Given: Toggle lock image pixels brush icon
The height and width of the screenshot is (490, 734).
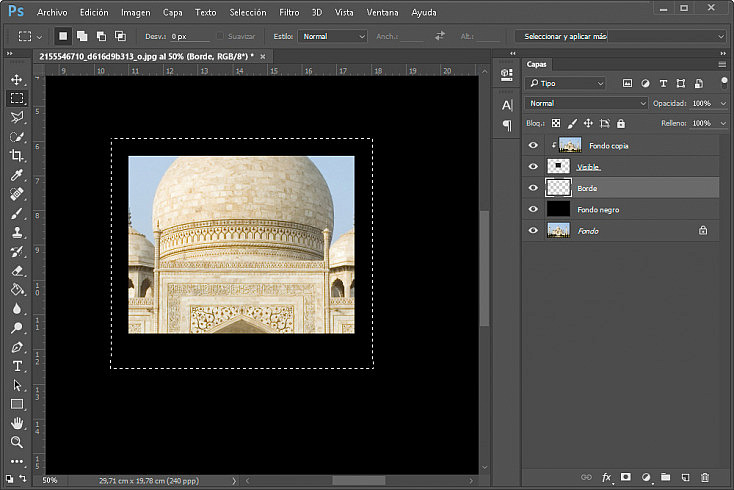Looking at the screenshot, I should [x=572, y=123].
